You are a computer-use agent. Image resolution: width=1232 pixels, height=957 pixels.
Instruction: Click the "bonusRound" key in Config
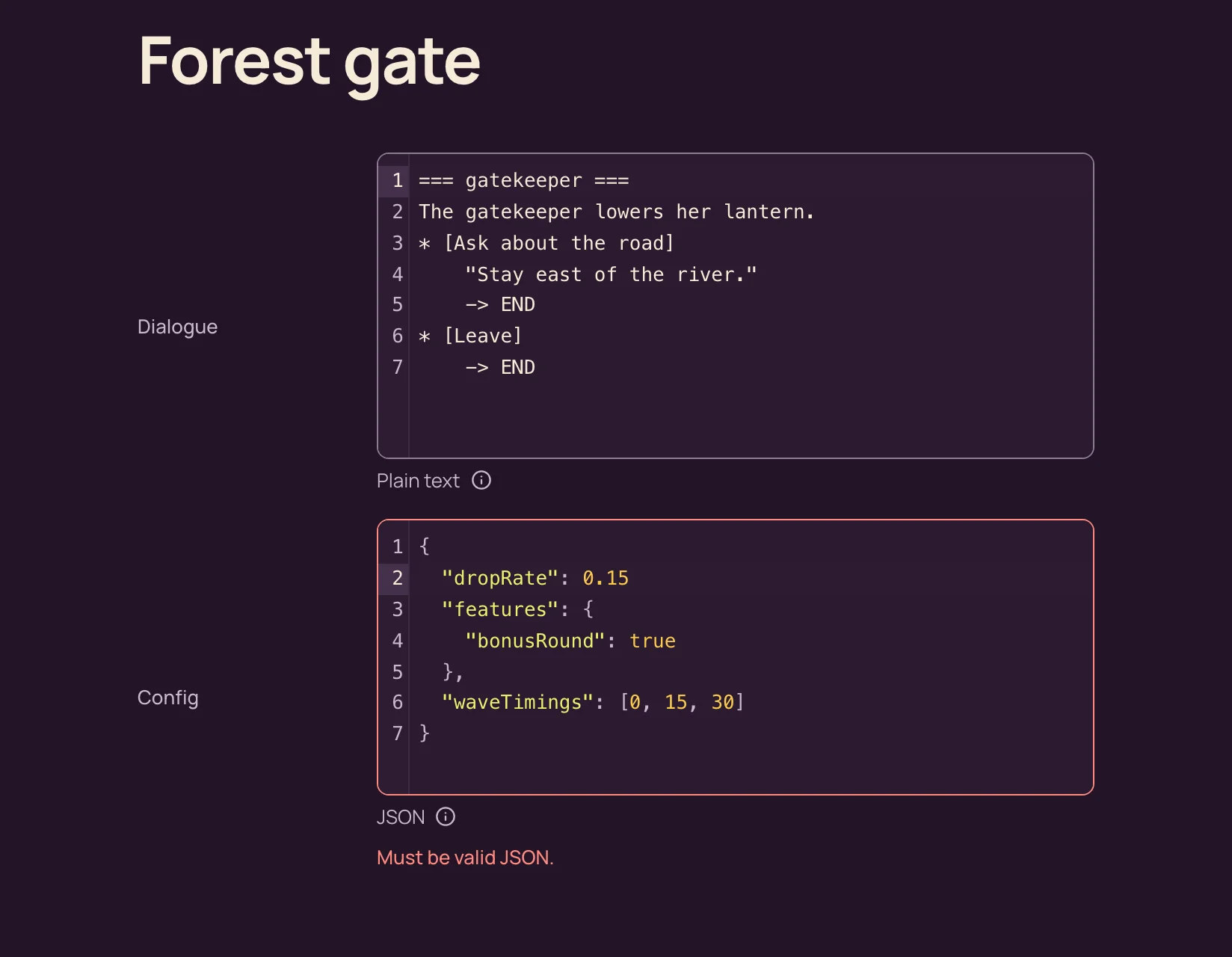[535, 641]
